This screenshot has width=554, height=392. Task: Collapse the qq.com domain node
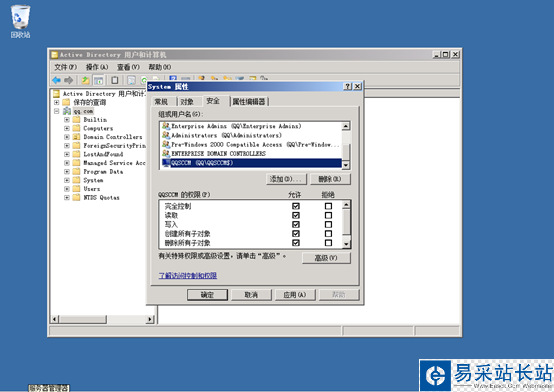point(57,111)
